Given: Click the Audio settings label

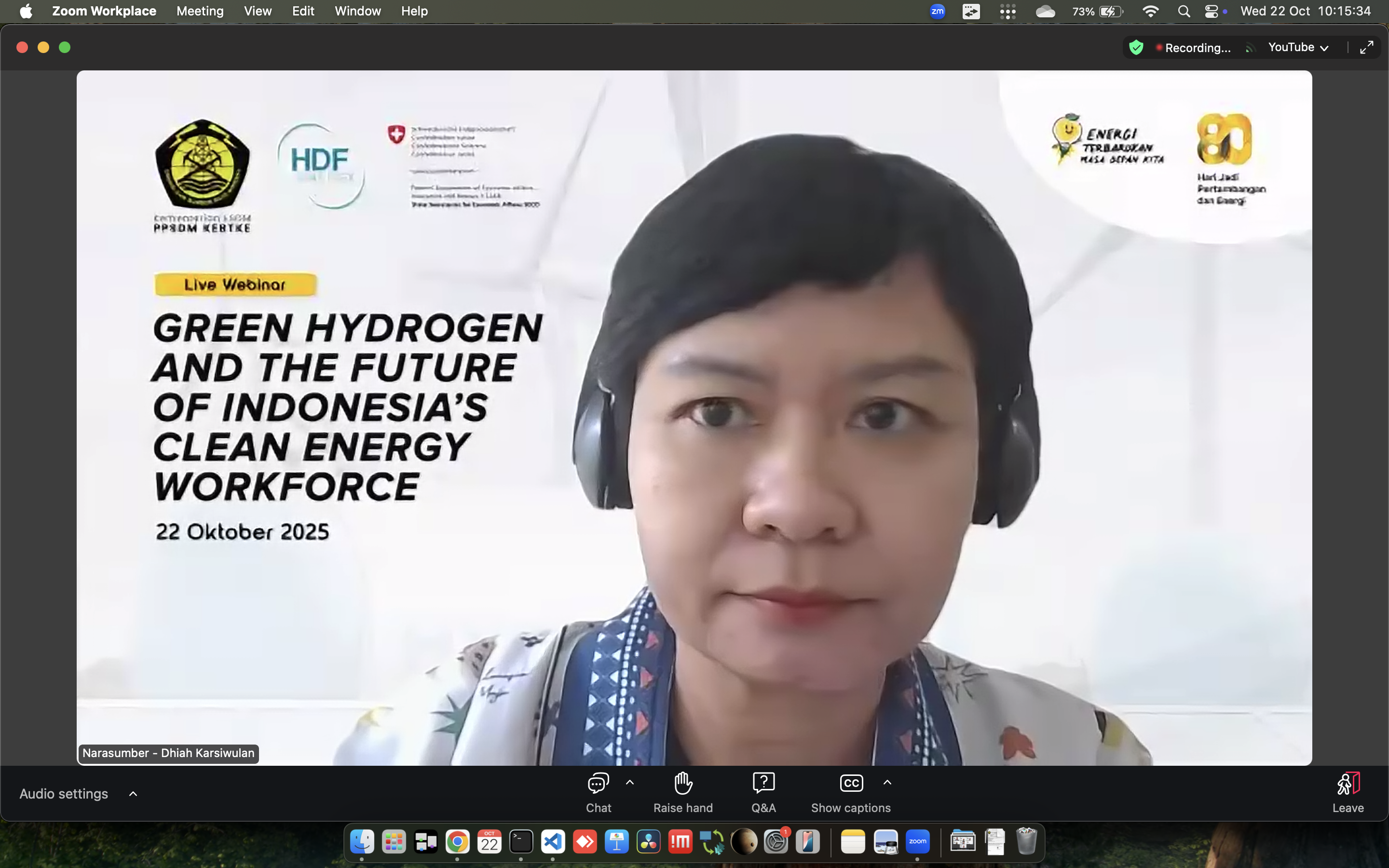Looking at the screenshot, I should (64, 794).
